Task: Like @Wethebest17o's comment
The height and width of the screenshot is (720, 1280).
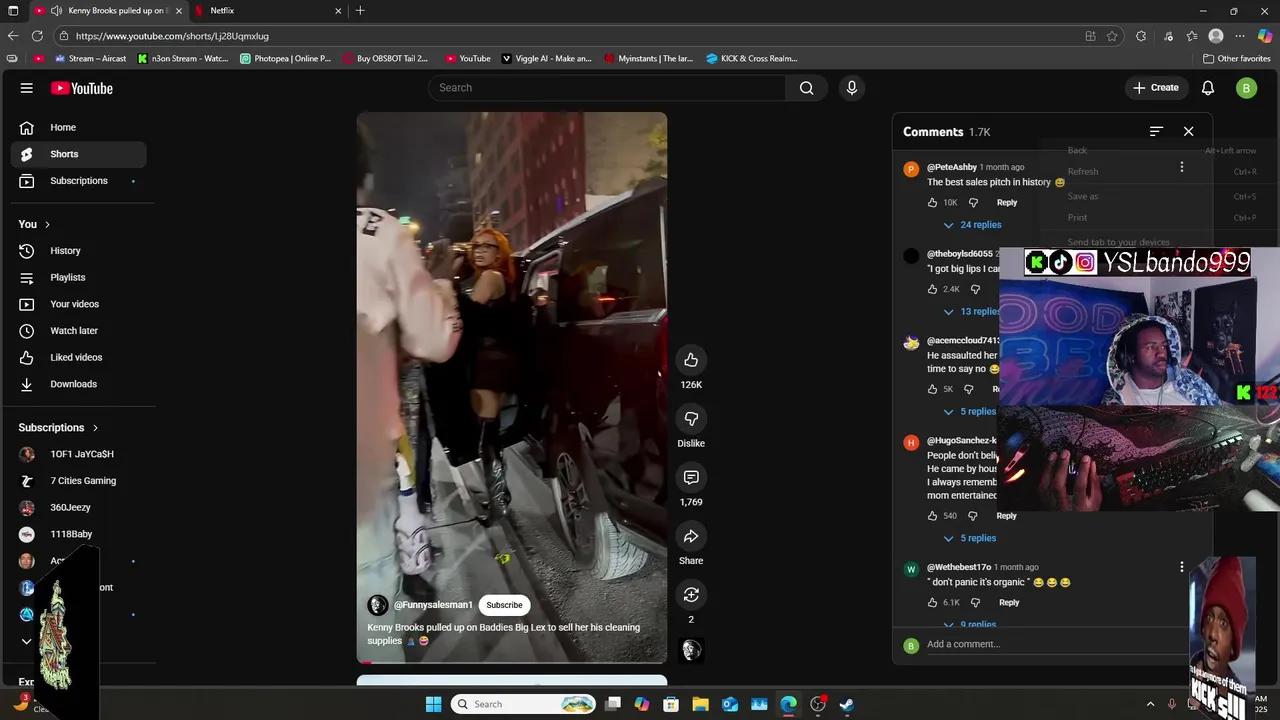Action: 932,603
